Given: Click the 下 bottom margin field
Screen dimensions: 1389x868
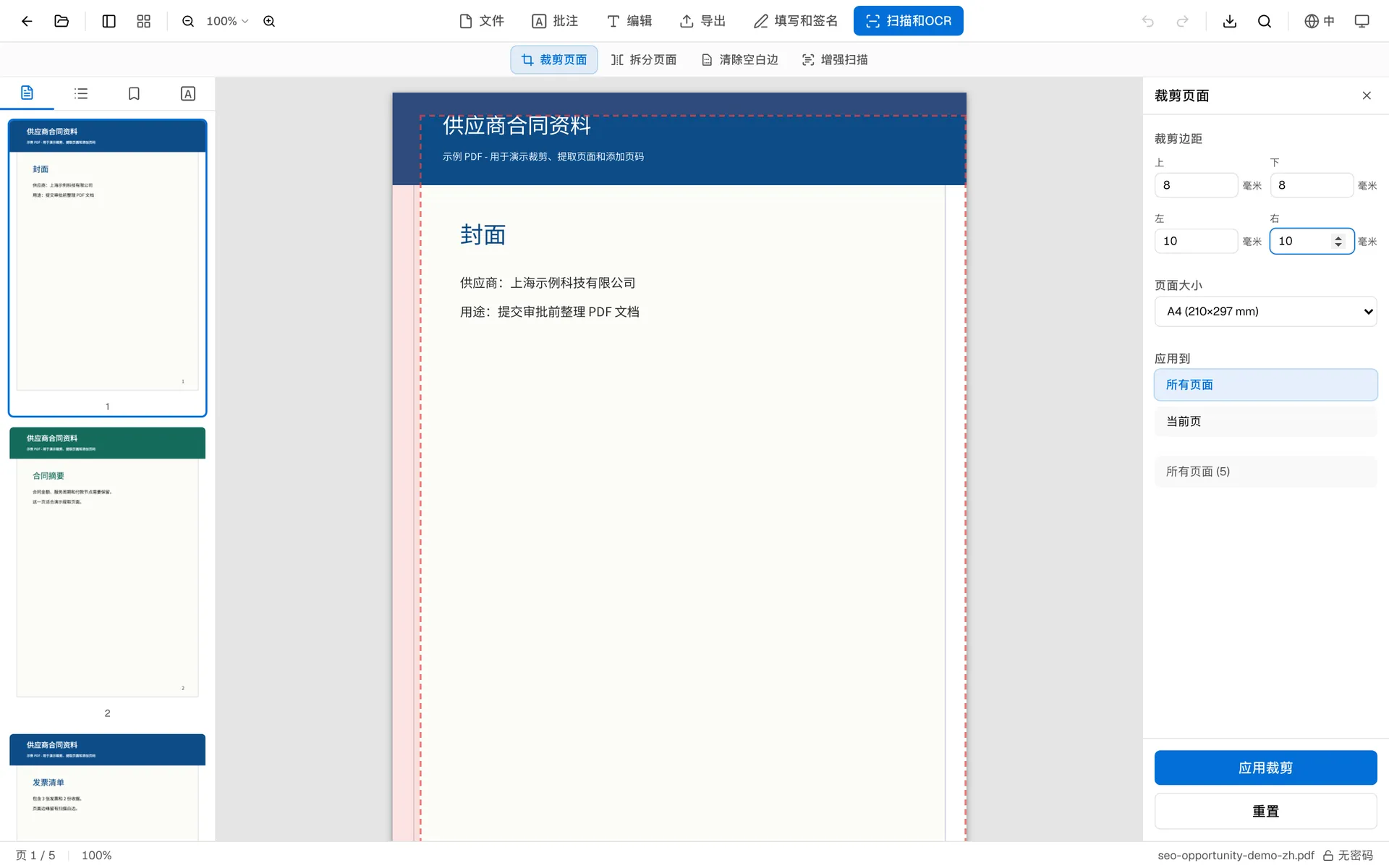Looking at the screenshot, I should [1312, 185].
